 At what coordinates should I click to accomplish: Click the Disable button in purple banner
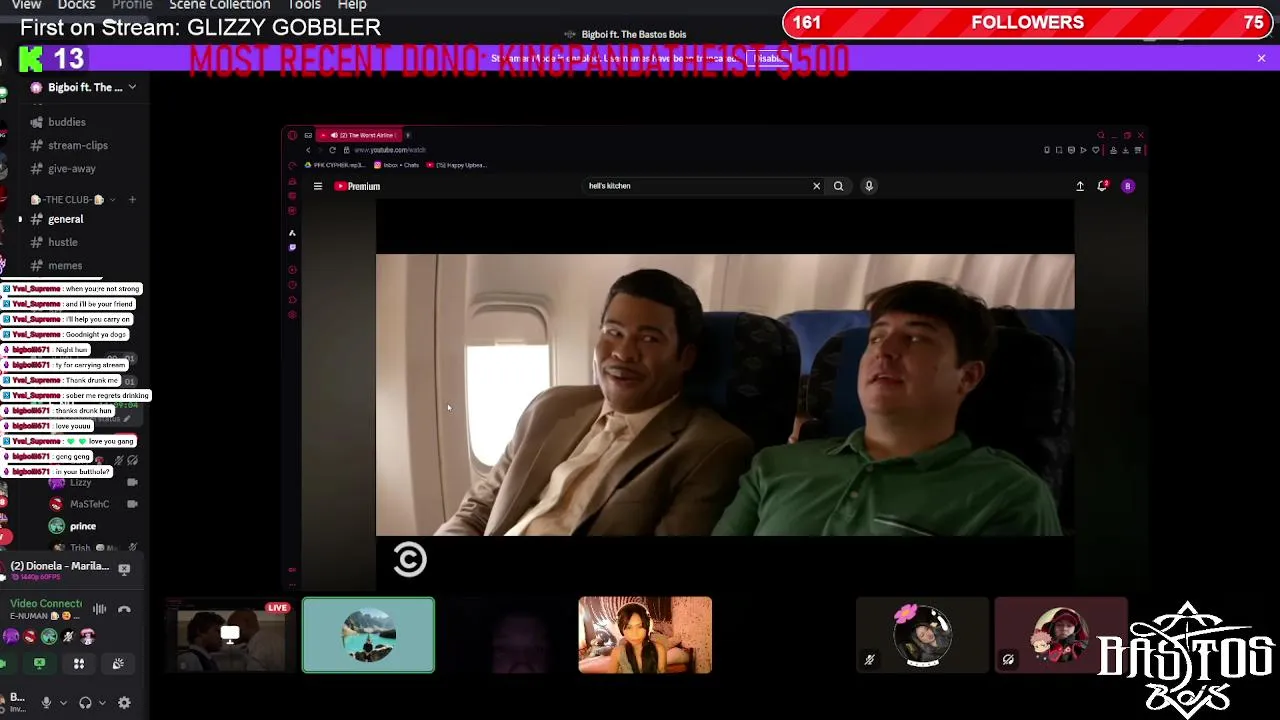tap(768, 58)
